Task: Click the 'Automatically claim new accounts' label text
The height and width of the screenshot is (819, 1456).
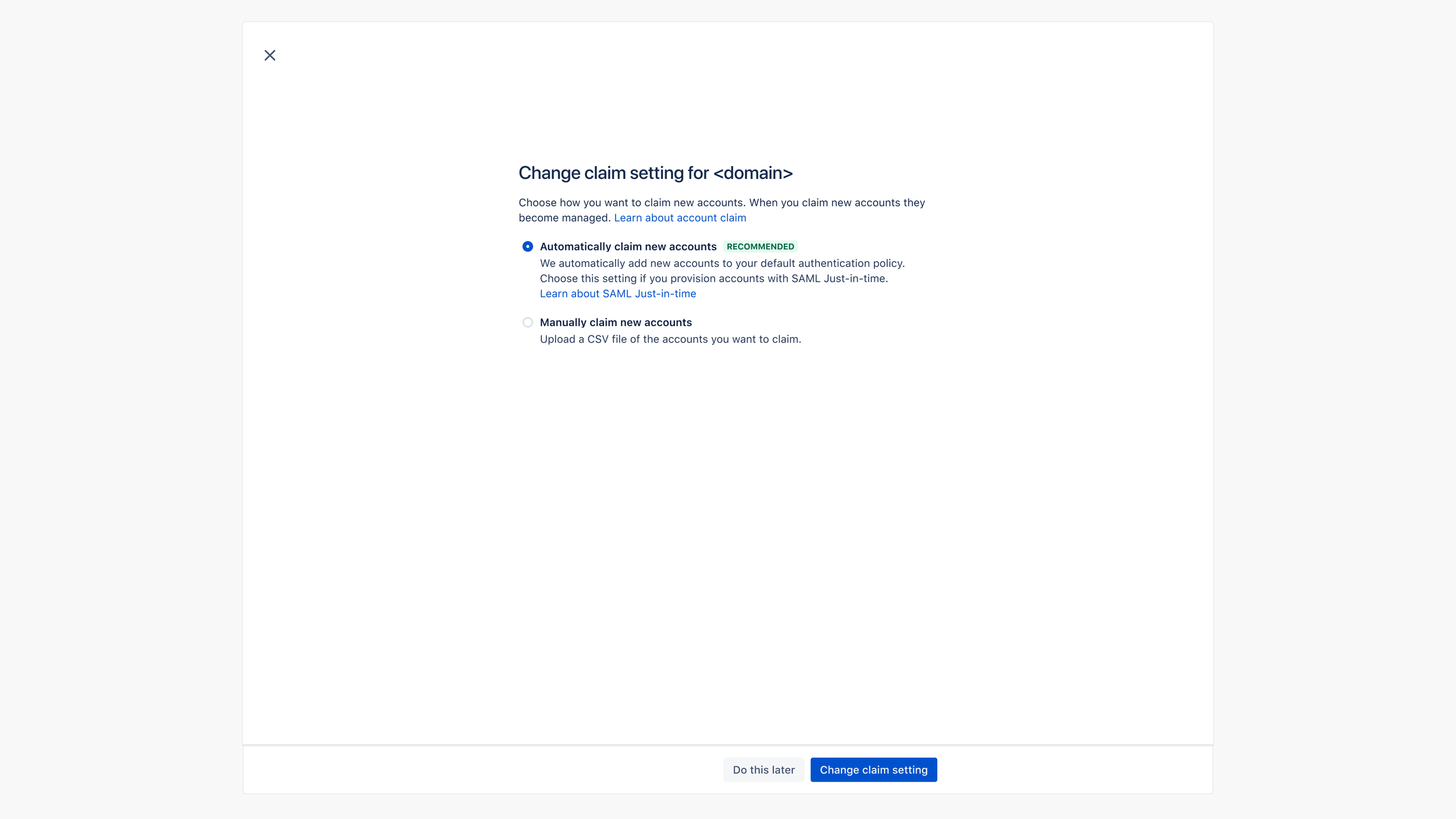Action: (x=628, y=246)
